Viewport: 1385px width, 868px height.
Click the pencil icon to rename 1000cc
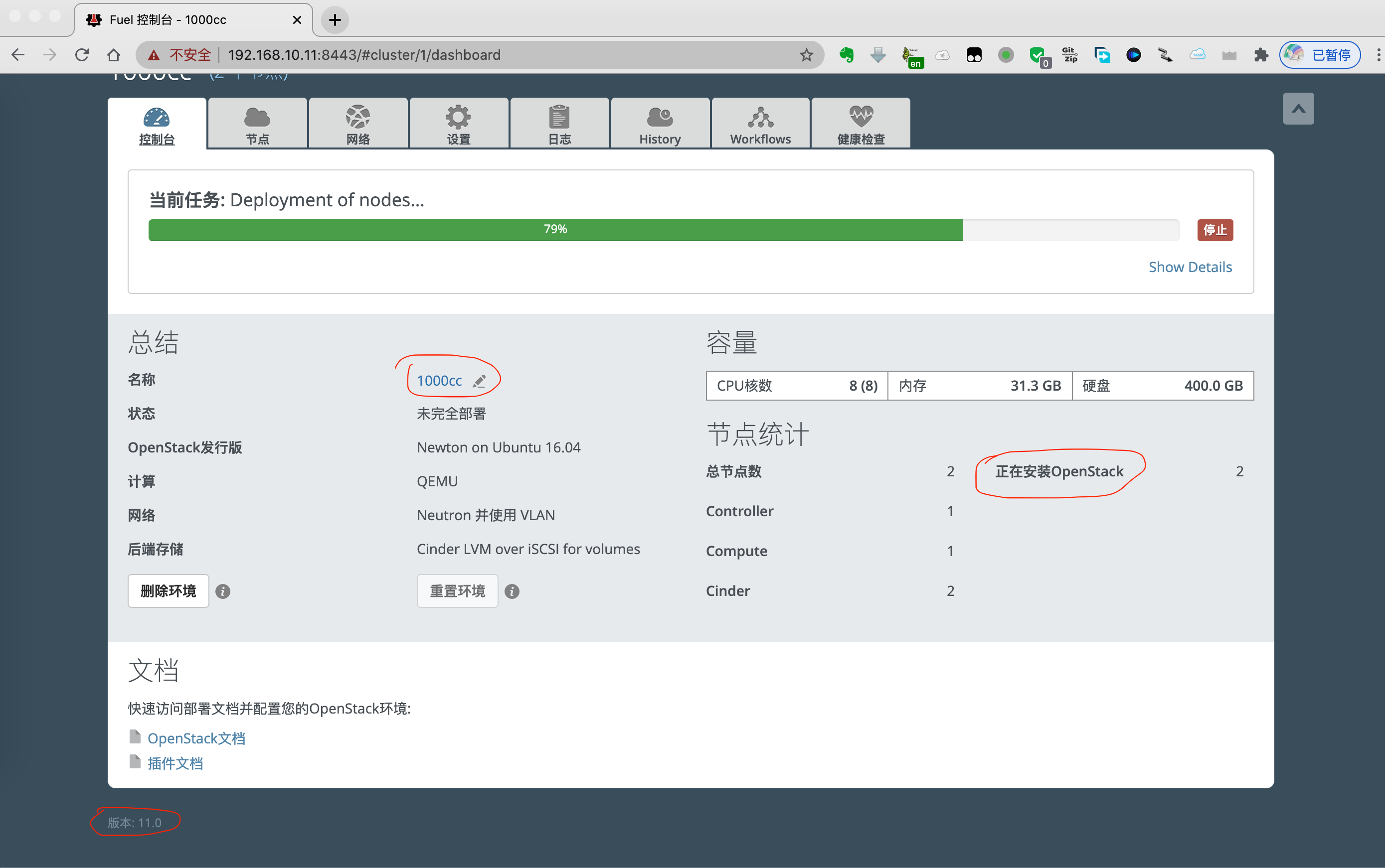pyautogui.click(x=480, y=381)
